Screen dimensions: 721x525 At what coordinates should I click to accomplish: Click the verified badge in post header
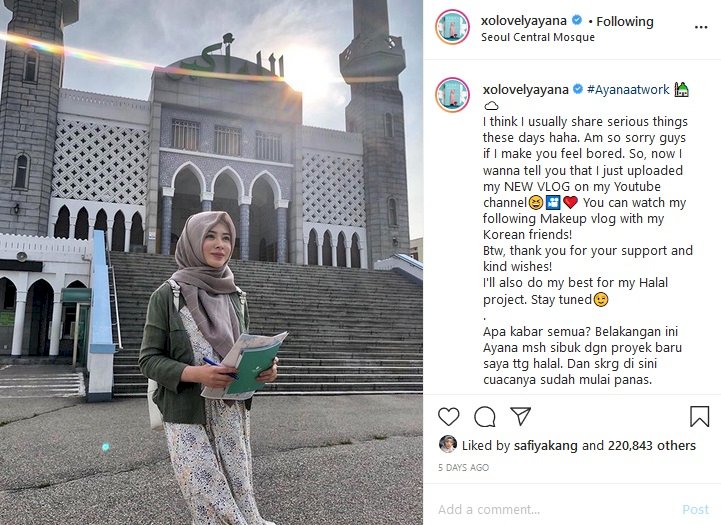point(577,21)
